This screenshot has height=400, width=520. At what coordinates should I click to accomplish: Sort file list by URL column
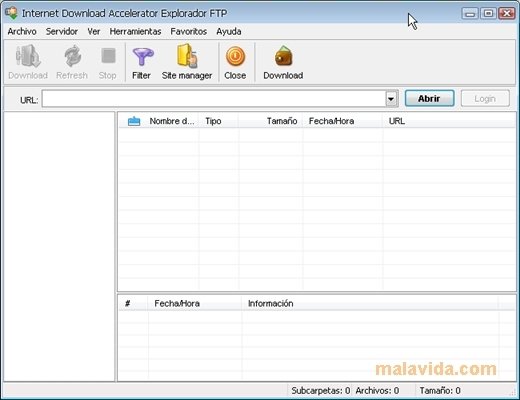pyautogui.click(x=449, y=121)
